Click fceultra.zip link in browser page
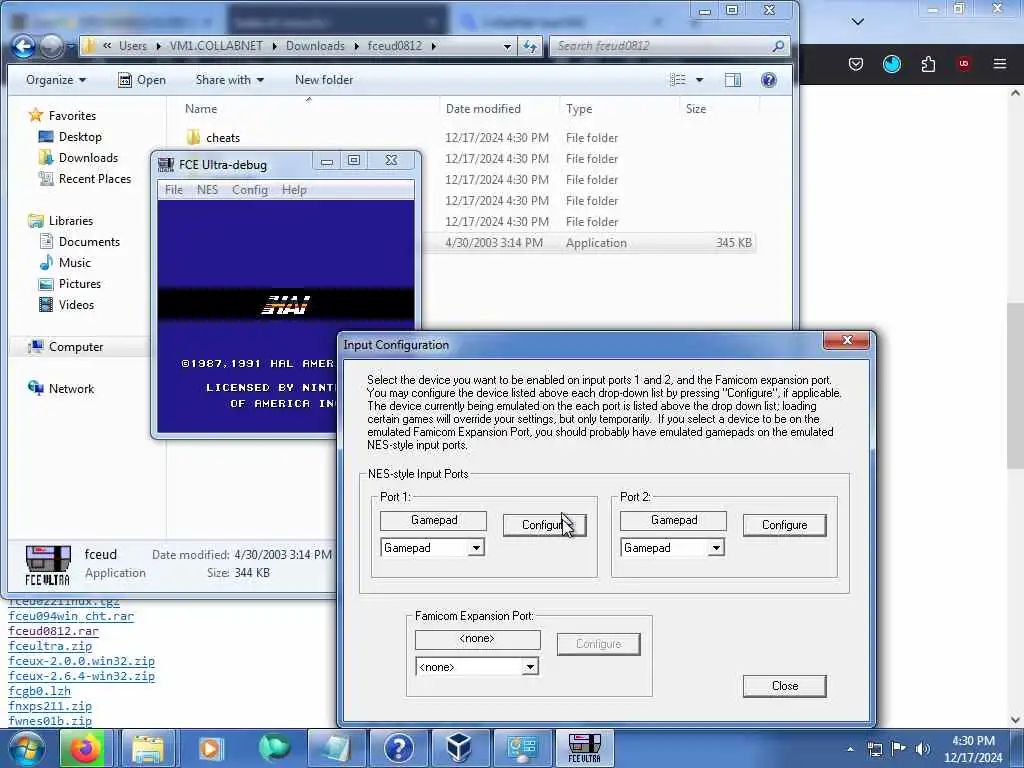The width and height of the screenshot is (1024, 768). point(50,647)
